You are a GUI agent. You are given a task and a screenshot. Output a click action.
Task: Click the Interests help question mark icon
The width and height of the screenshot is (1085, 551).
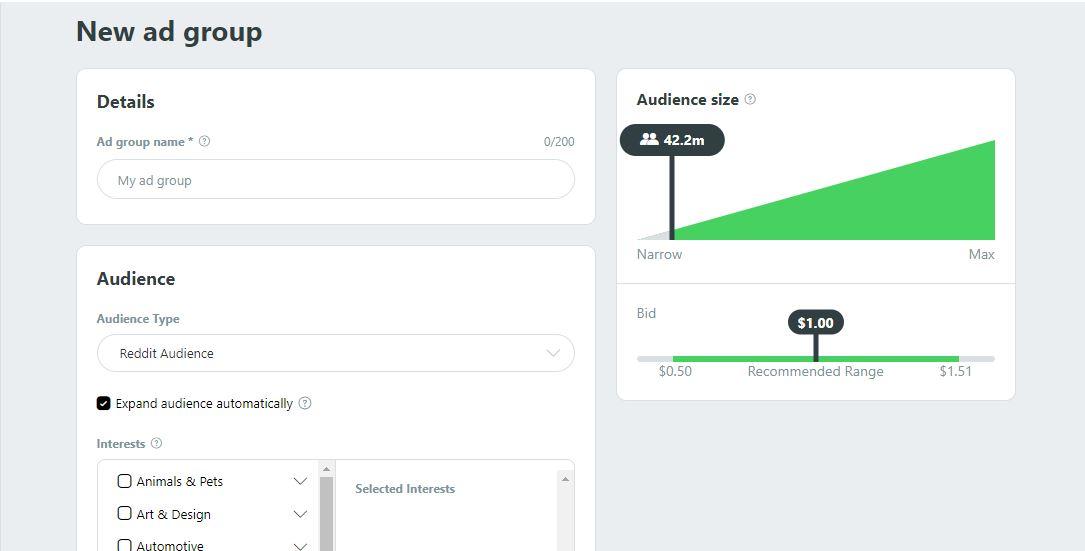[156, 443]
